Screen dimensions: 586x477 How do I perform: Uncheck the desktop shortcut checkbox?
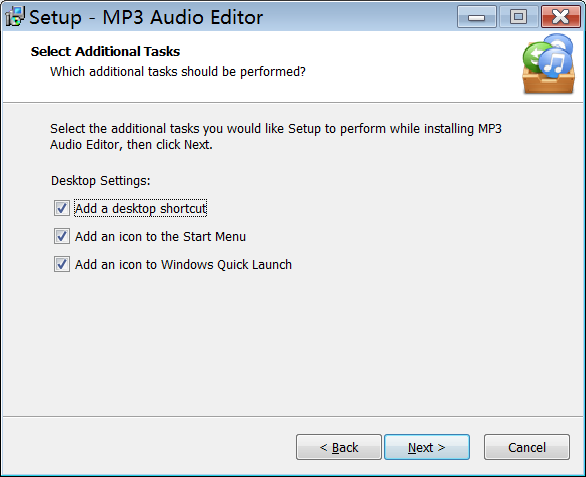pos(62,208)
